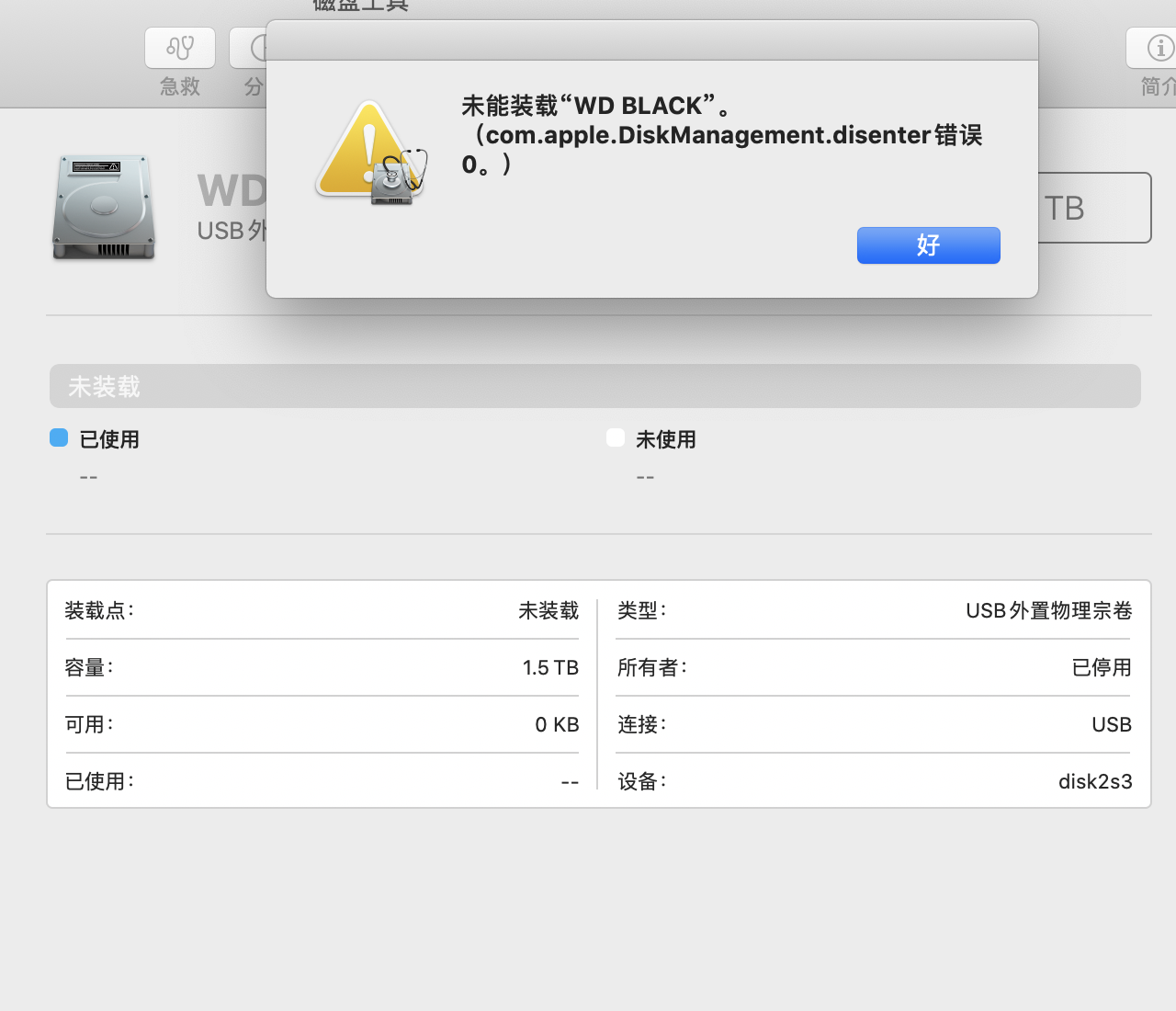Select the 类型 USB外置物理宗卷 row

pyautogui.click(x=874, y=610)
